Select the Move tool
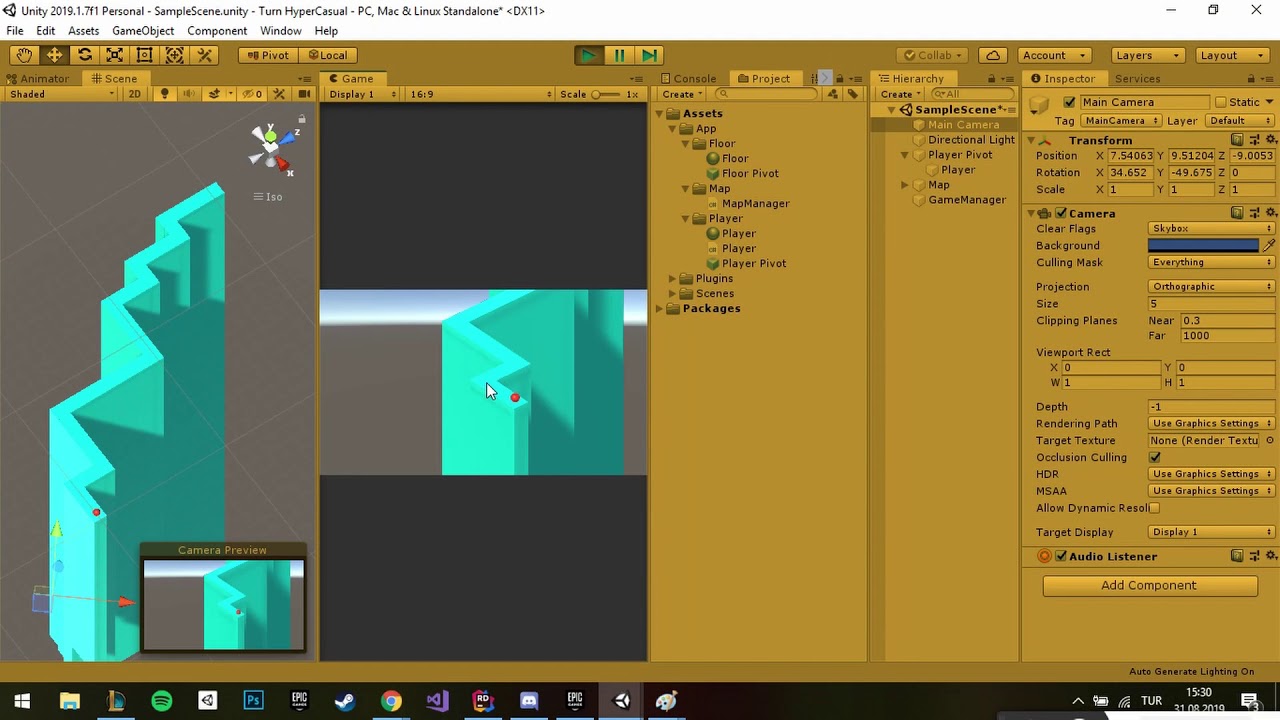 (54, 55)
